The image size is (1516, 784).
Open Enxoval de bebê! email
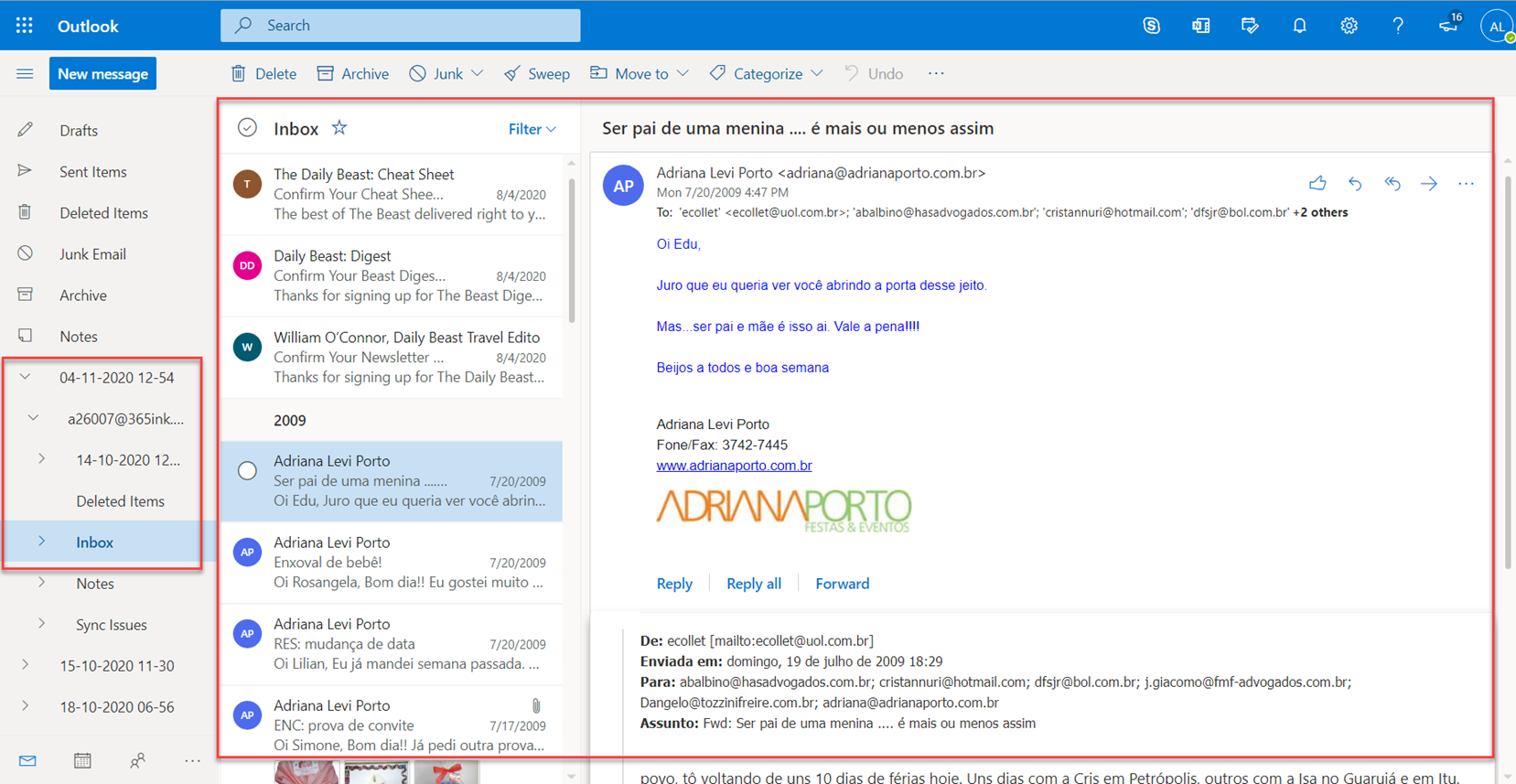392,563
